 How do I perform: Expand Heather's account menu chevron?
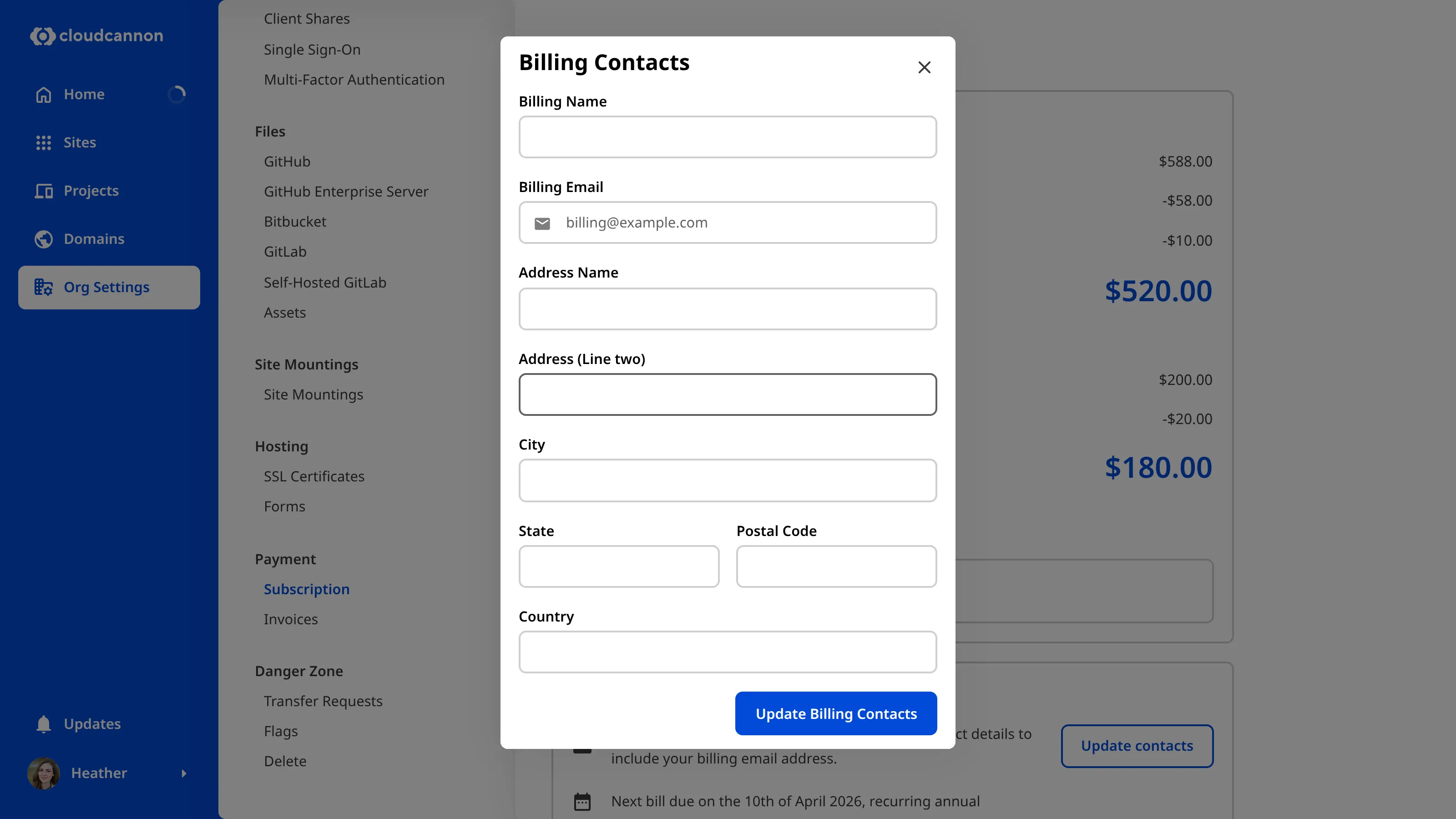click(185, 773)
